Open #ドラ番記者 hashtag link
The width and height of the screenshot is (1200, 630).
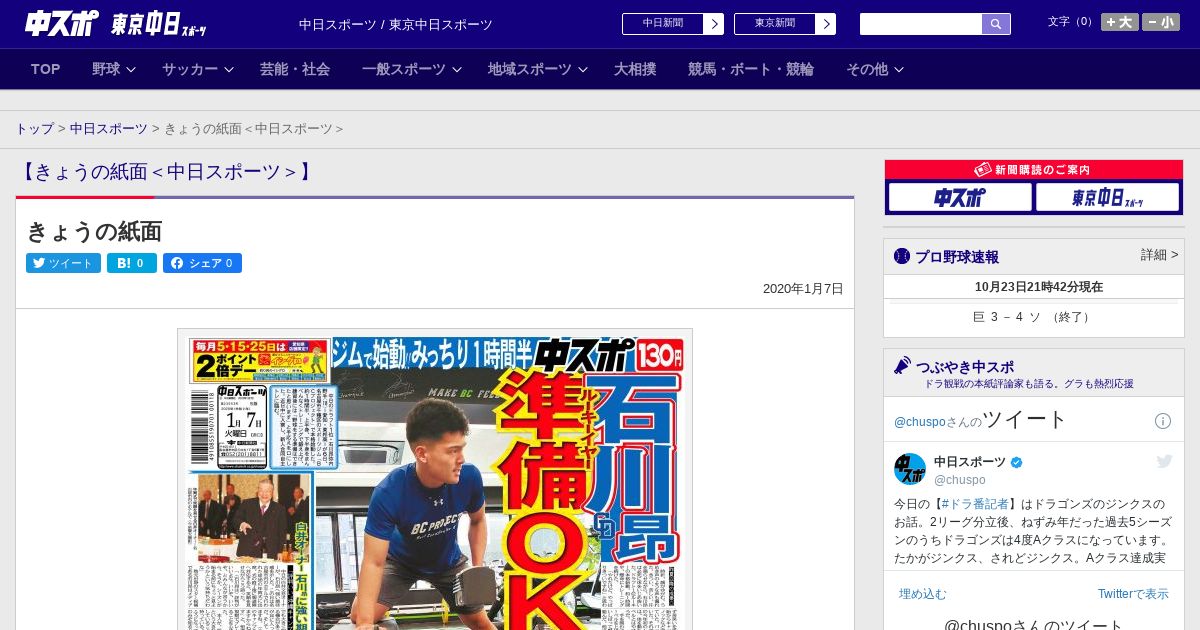click(975, 504)
